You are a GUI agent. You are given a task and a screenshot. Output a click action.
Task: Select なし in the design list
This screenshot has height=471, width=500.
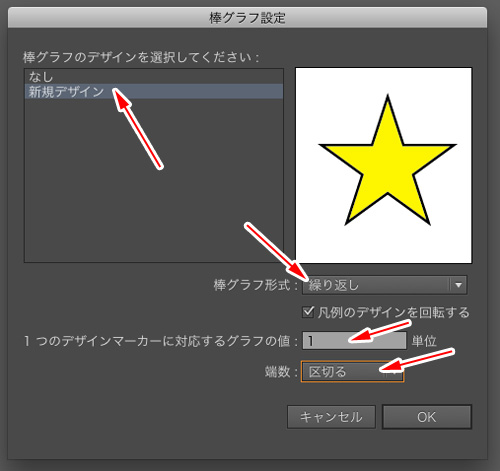point(154,77)
